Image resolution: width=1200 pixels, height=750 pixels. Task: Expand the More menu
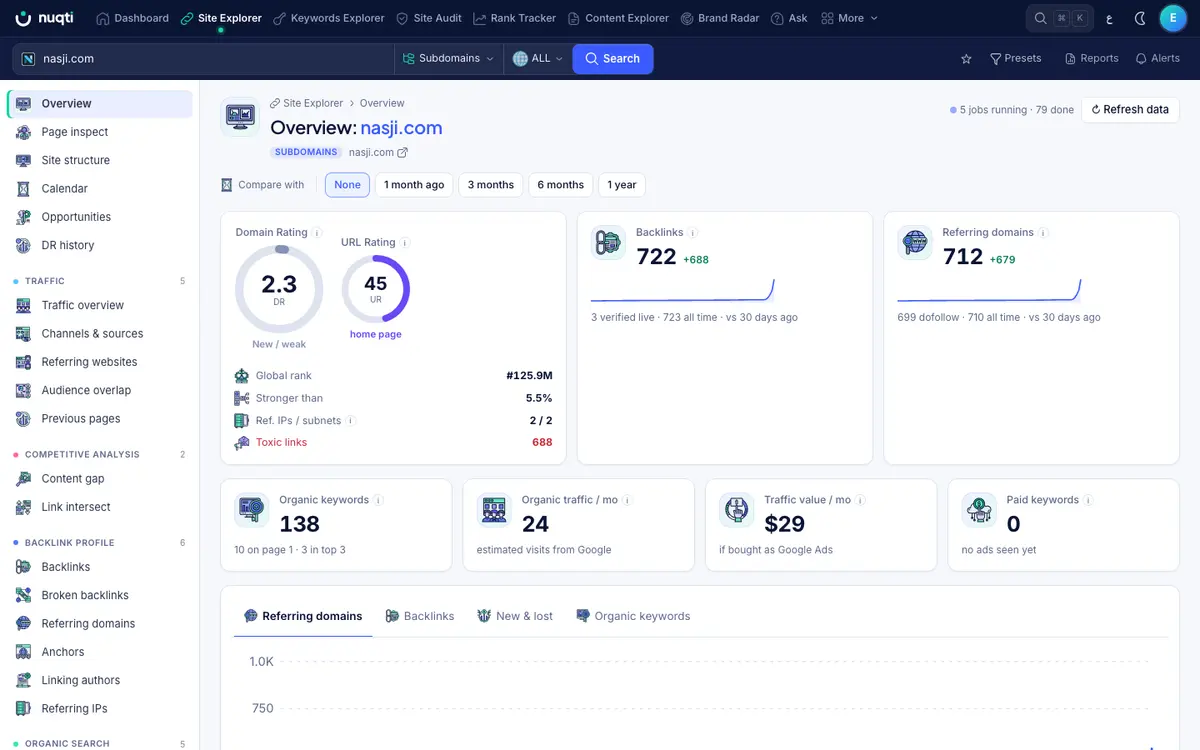click(849, 18)
